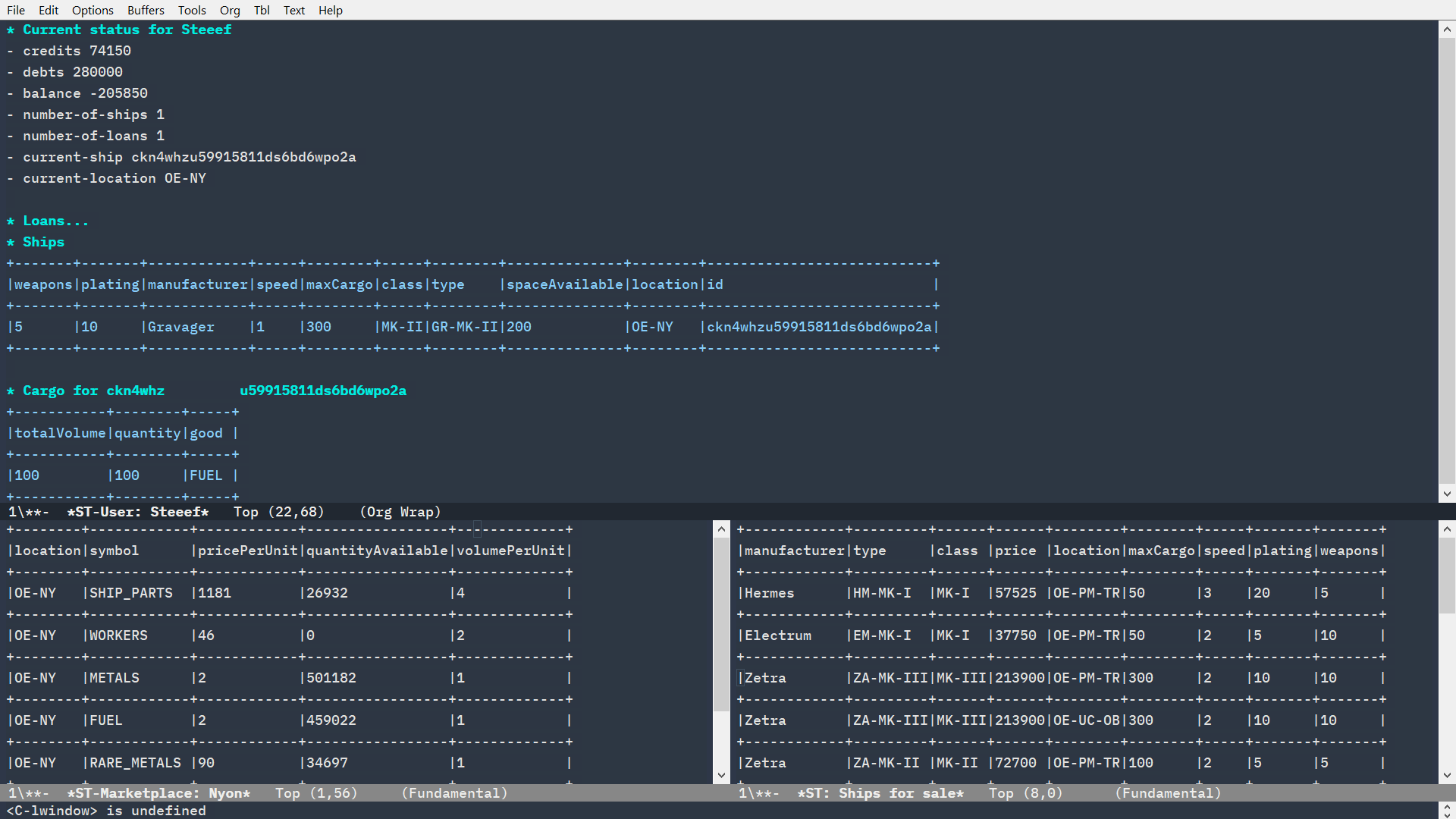Open the Options menu
This screenshot has height=819, width=1456.
click(93, 10)
